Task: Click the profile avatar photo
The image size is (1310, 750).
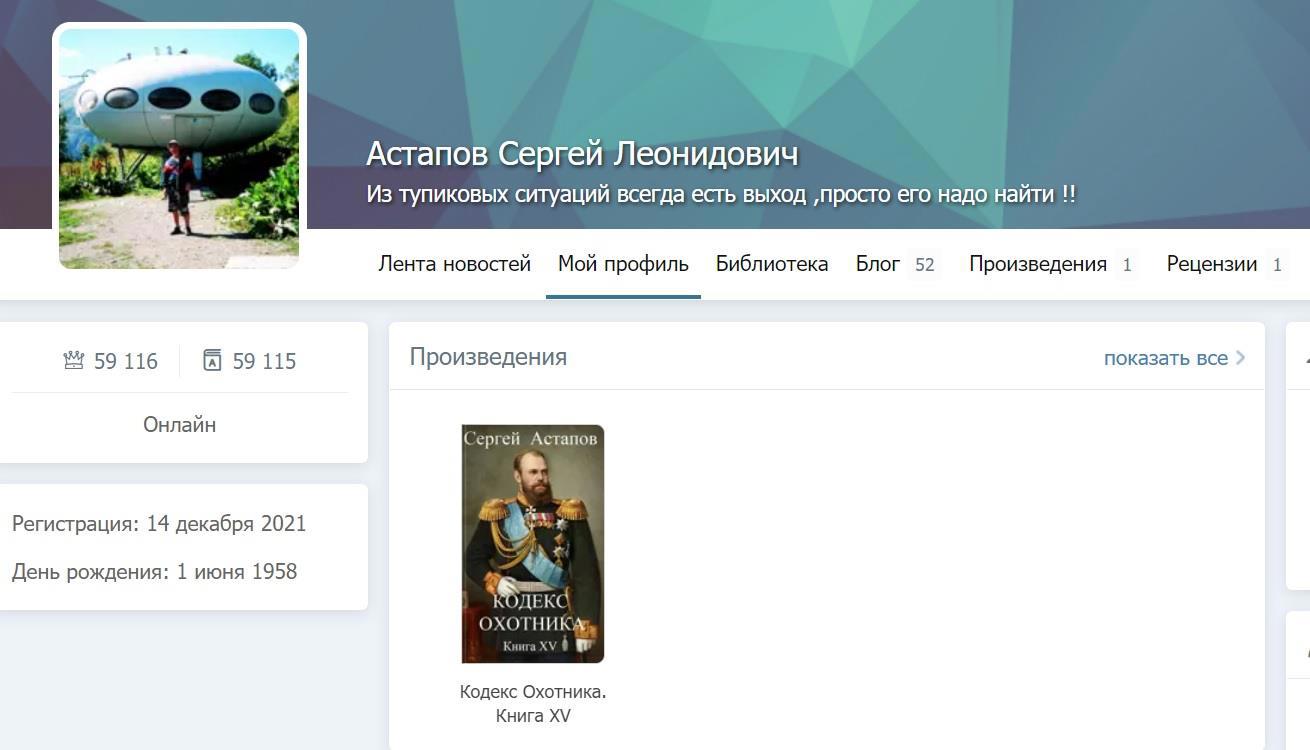Action: point(179,148)
